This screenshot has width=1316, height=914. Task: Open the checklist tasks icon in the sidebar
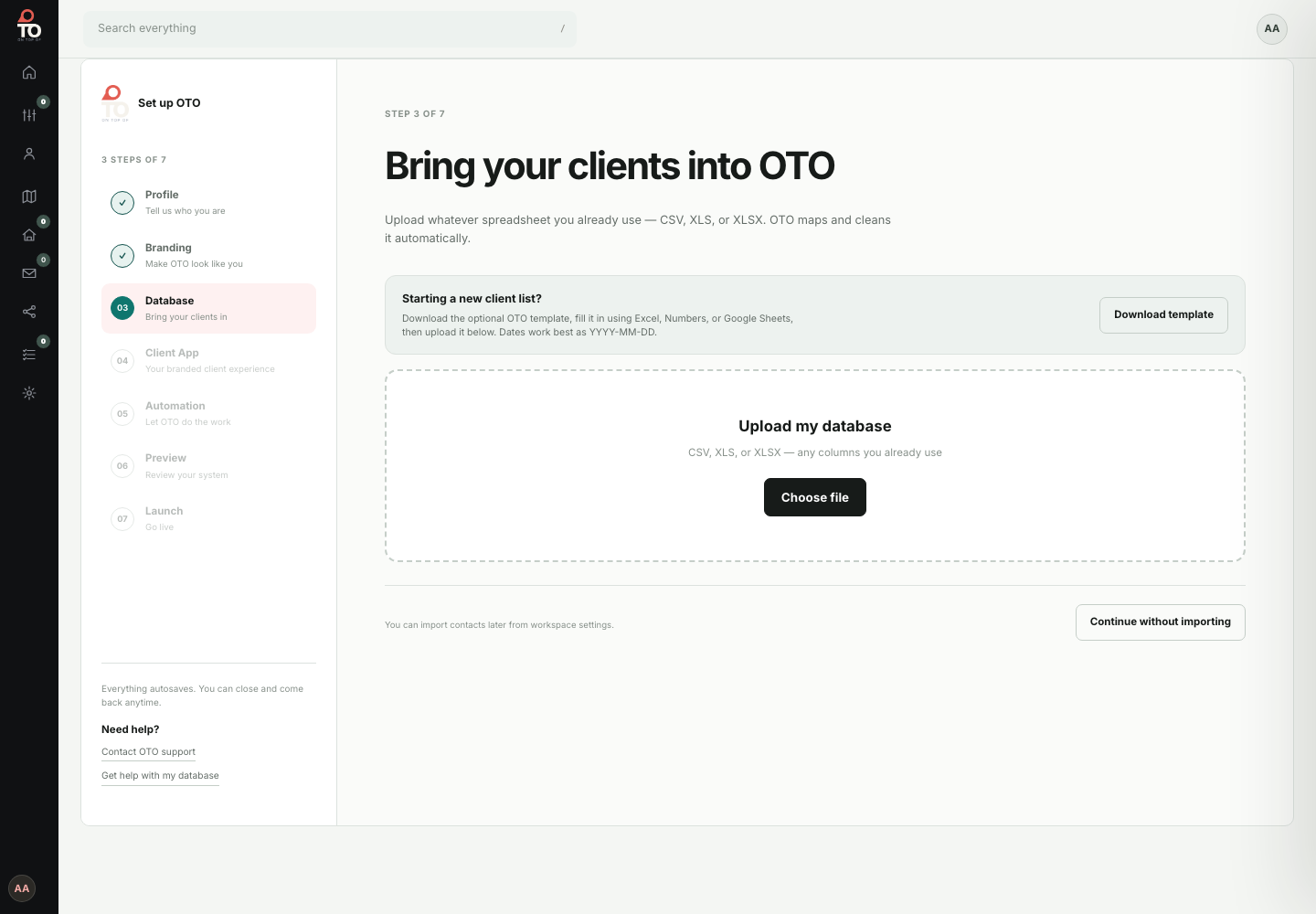pos(29,355)
